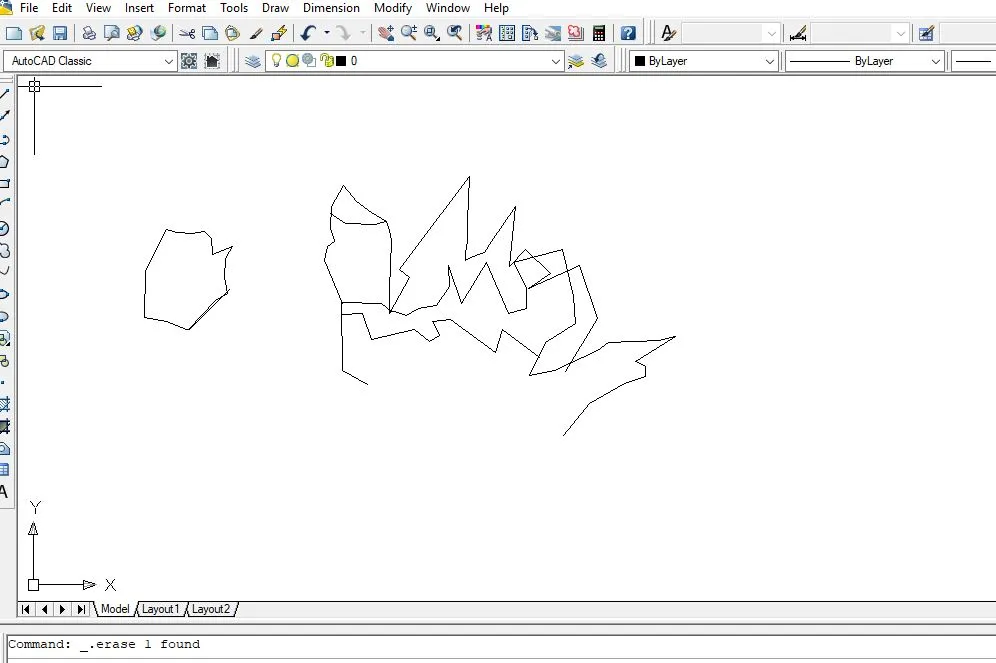This screenshot has height=663, width=996.
Task: Click the Plot printer icon
Action: point(89,33)
